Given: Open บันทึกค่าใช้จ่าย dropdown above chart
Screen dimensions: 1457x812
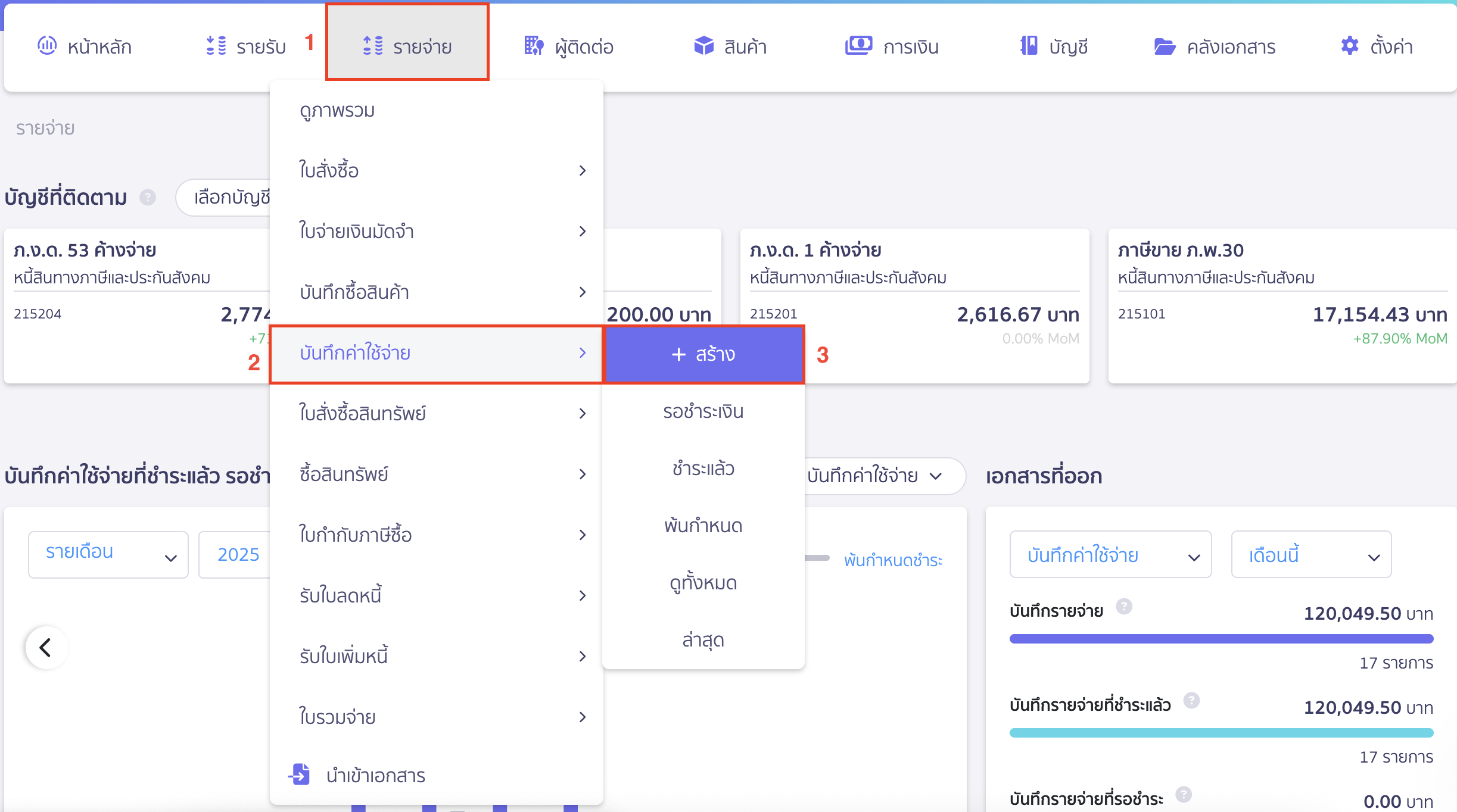Looking at the screenshot, I should pos(885,476).
